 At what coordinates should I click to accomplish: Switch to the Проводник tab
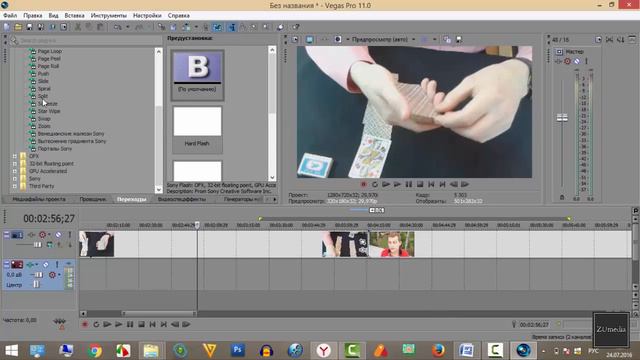coord(93,199)
